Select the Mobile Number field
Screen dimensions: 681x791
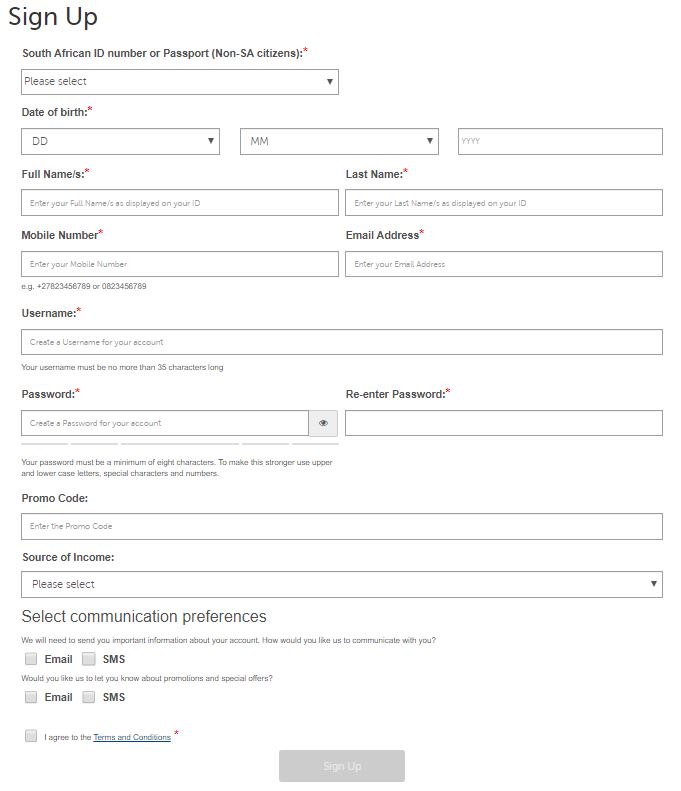(x=180, y=264)
